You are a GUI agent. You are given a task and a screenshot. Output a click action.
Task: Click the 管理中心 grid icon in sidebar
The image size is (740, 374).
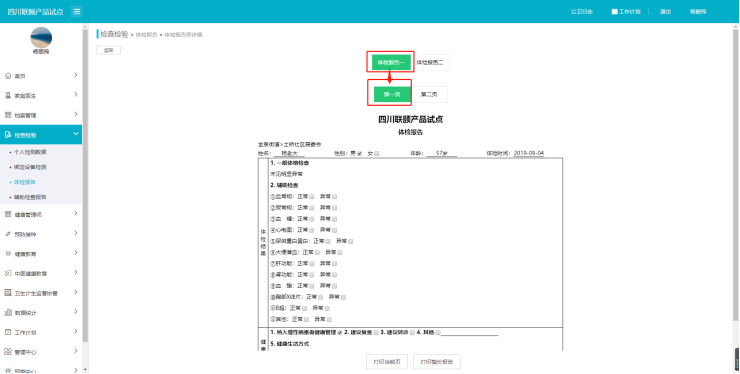click(8, 352)
